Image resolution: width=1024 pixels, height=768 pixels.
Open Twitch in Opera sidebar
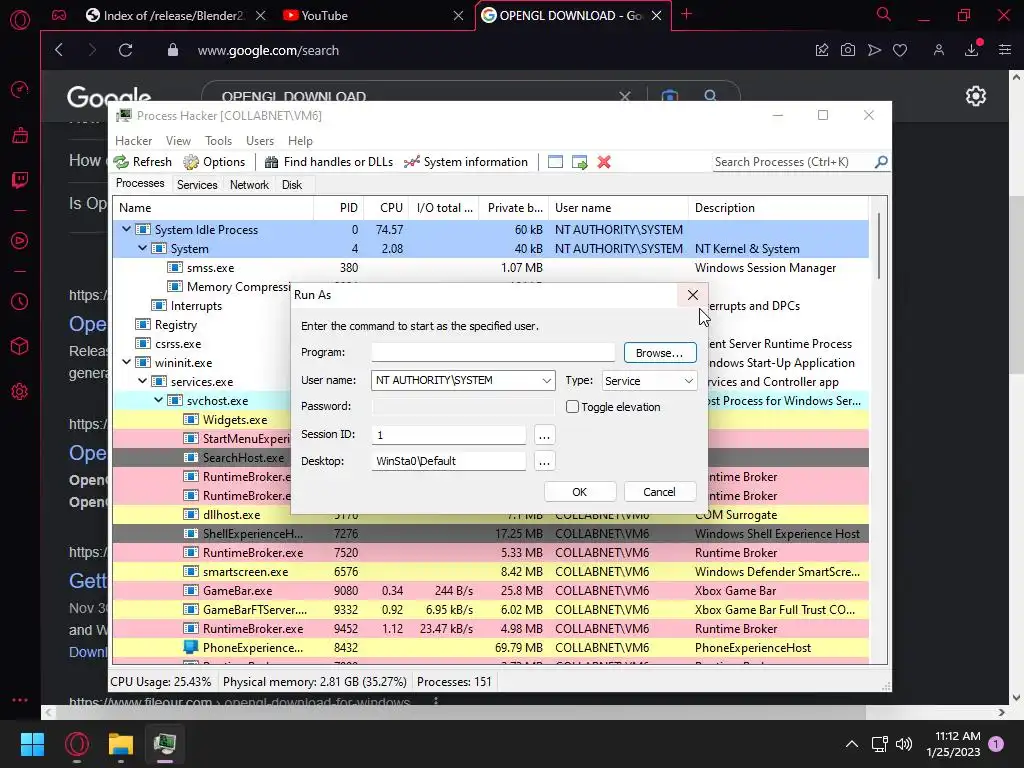point(20,180)
